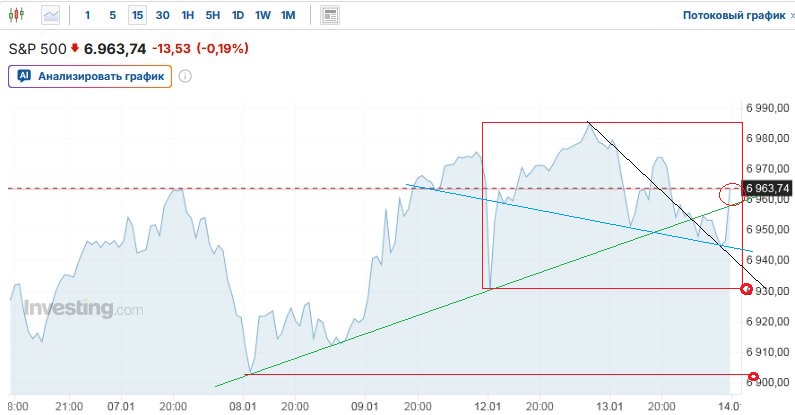Set the 1-minute timeframe
Viewport: 795px width, 415px height.
[x=88, y=16]
